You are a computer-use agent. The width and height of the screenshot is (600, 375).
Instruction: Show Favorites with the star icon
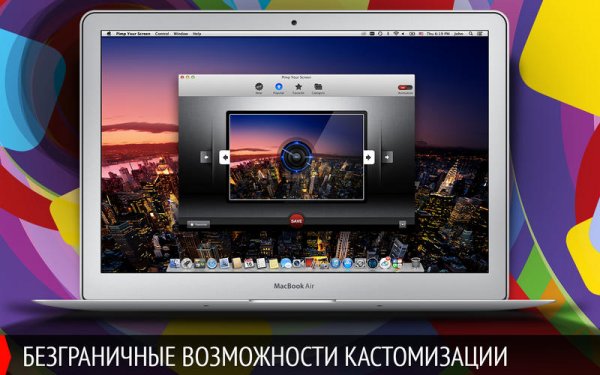298,87
